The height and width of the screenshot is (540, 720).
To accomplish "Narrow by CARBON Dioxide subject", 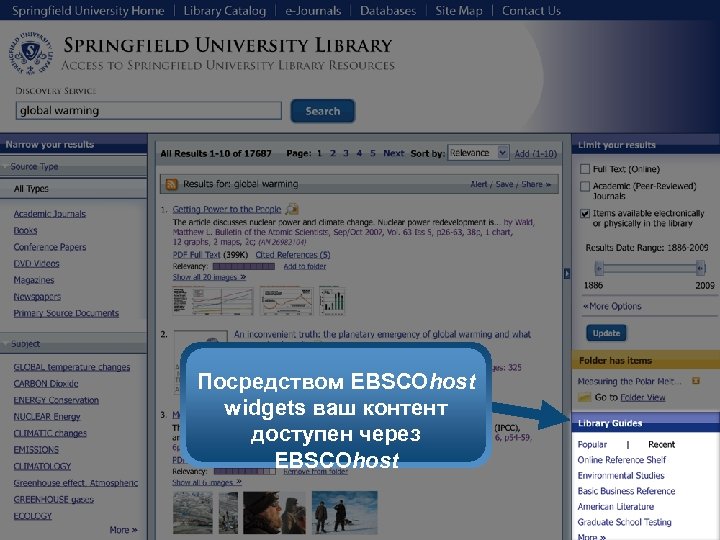I will click(x=46, y=384).
